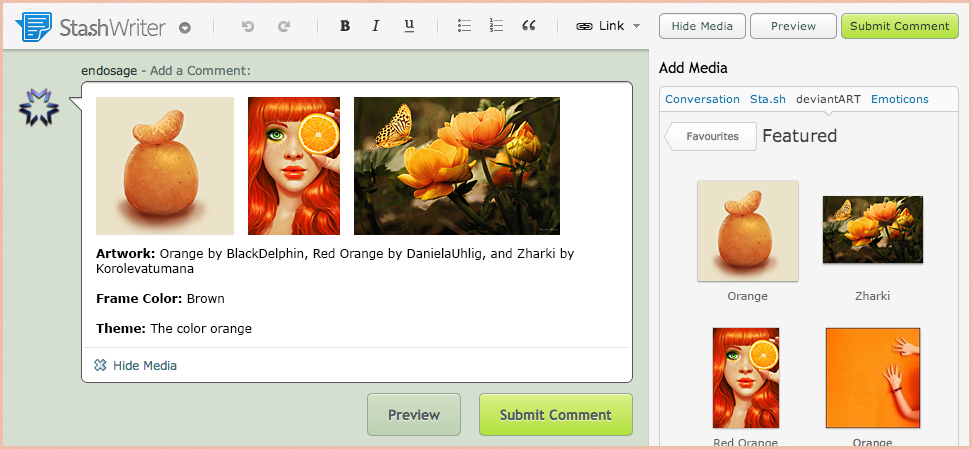Undo the last edit
Image resolution: width=972 pixels, height=449 pixels.
[248, 27]
